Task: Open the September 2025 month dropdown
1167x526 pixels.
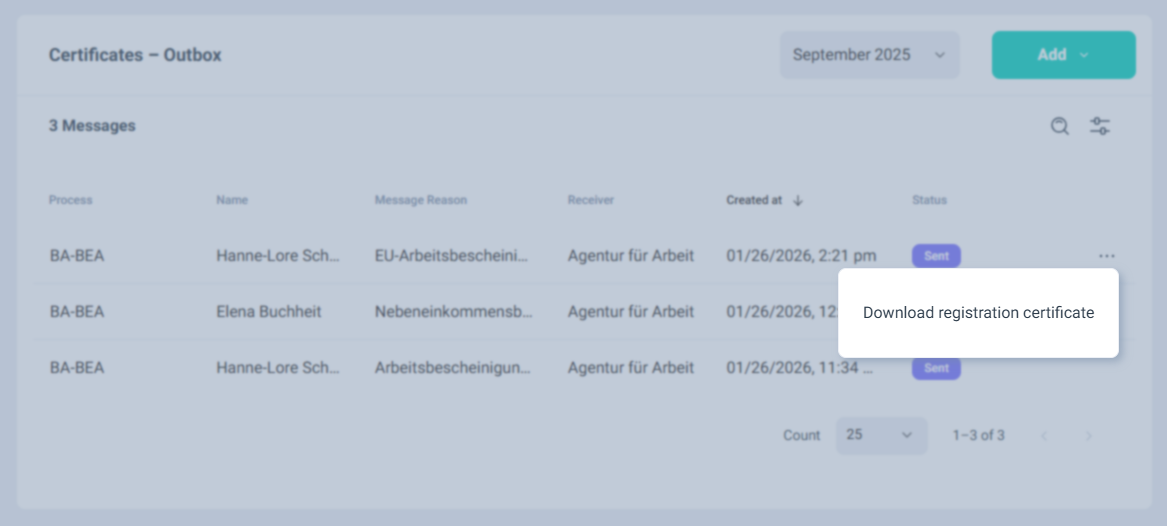Action: [869, 55]
